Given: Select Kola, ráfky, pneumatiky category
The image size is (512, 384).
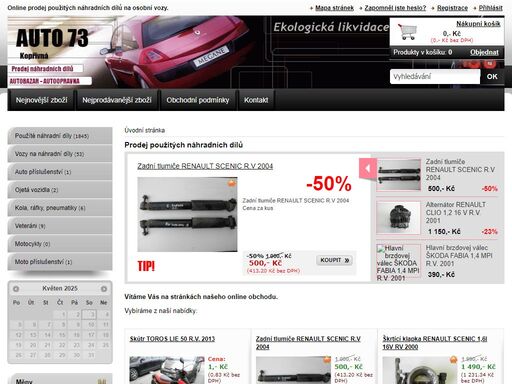Looking at the screenshot, I should 60,208.
